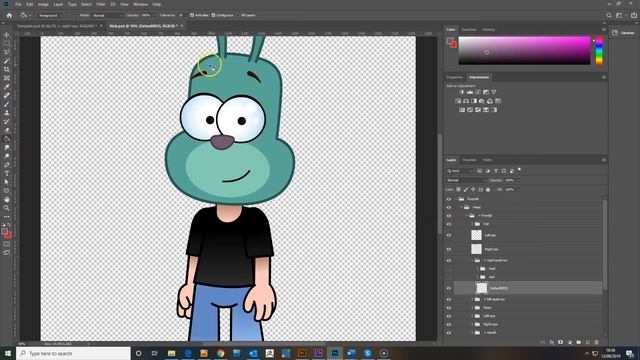Open the layer blend mode dropdown

pos(466,180)
